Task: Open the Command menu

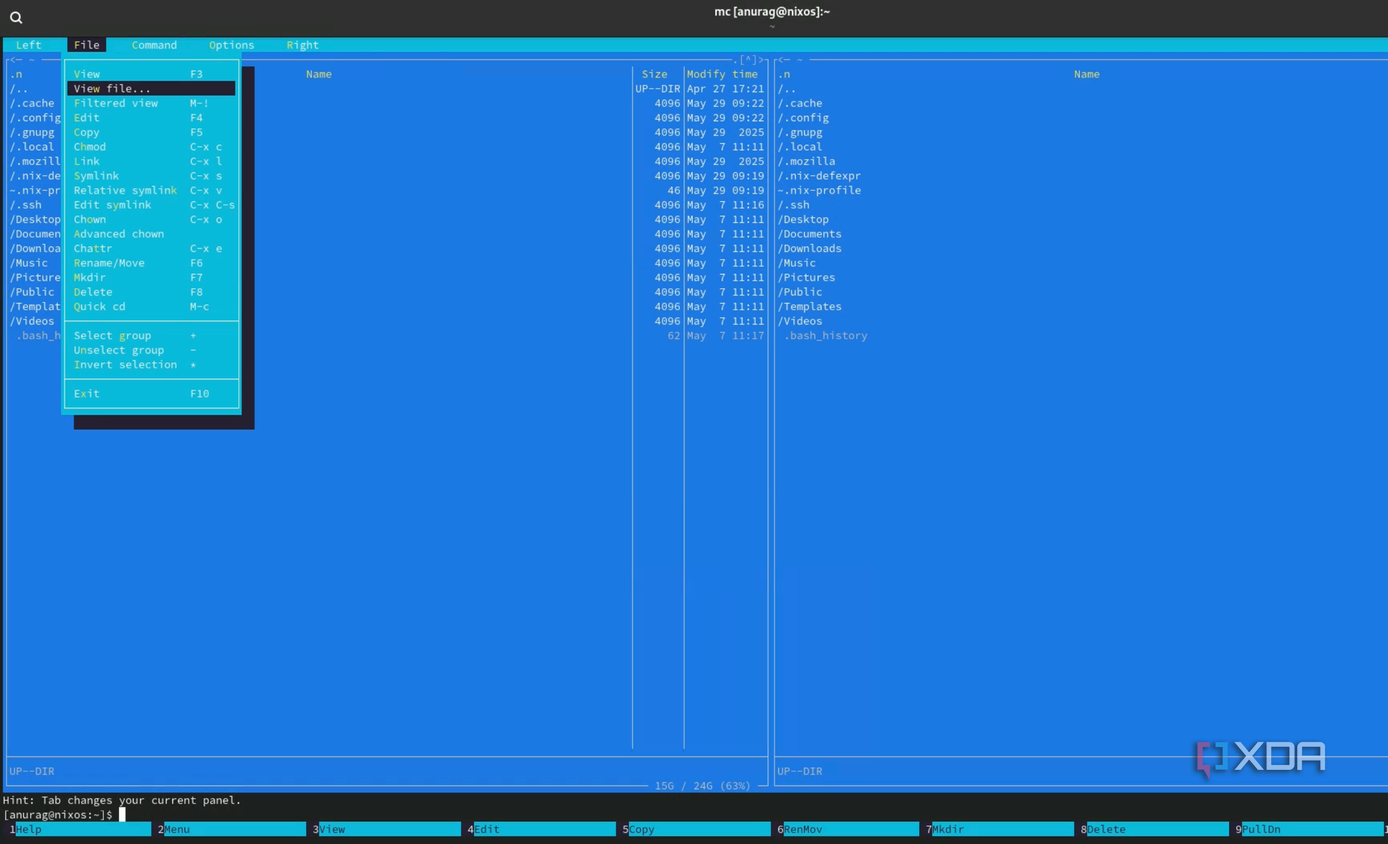Action: point(154,45)
